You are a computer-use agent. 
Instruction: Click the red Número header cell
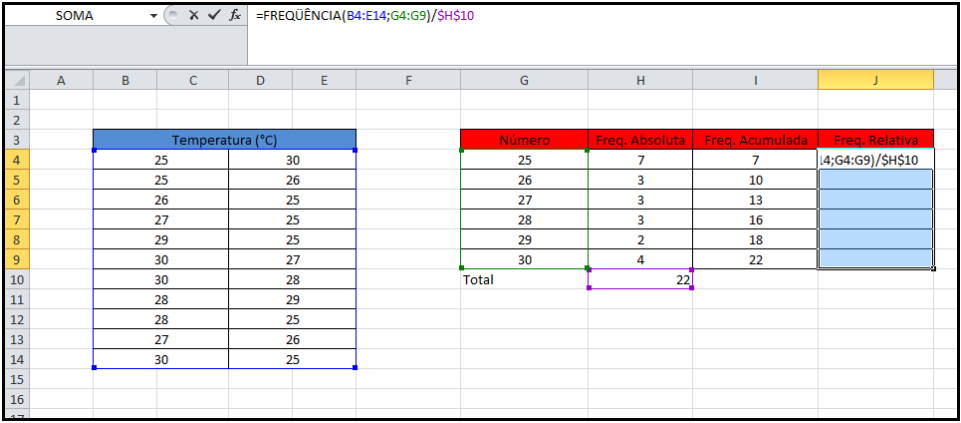tap(524, 140)
